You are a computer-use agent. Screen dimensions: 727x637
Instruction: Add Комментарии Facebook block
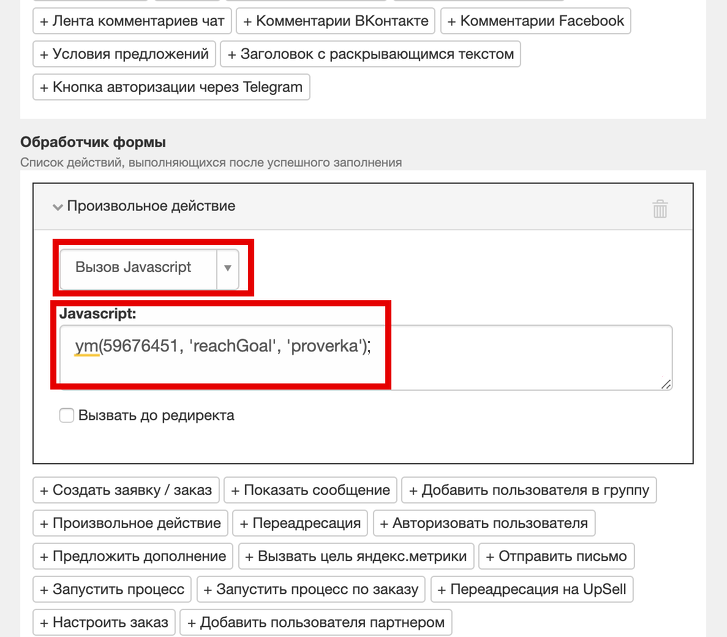[x=536, y=21]
